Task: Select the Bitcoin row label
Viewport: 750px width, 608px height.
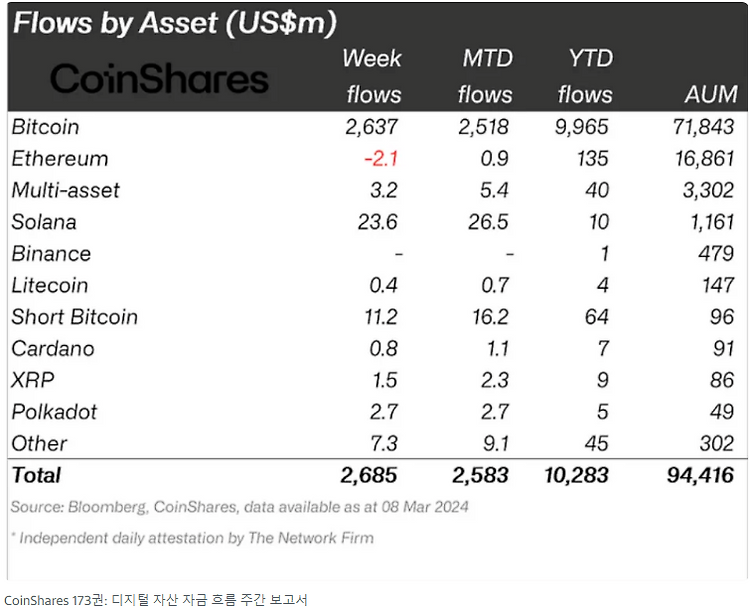Action: [45, 127]
